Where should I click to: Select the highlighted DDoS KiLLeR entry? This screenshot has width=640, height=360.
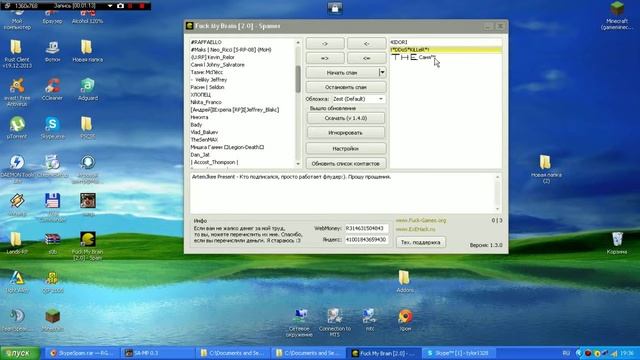446,50
